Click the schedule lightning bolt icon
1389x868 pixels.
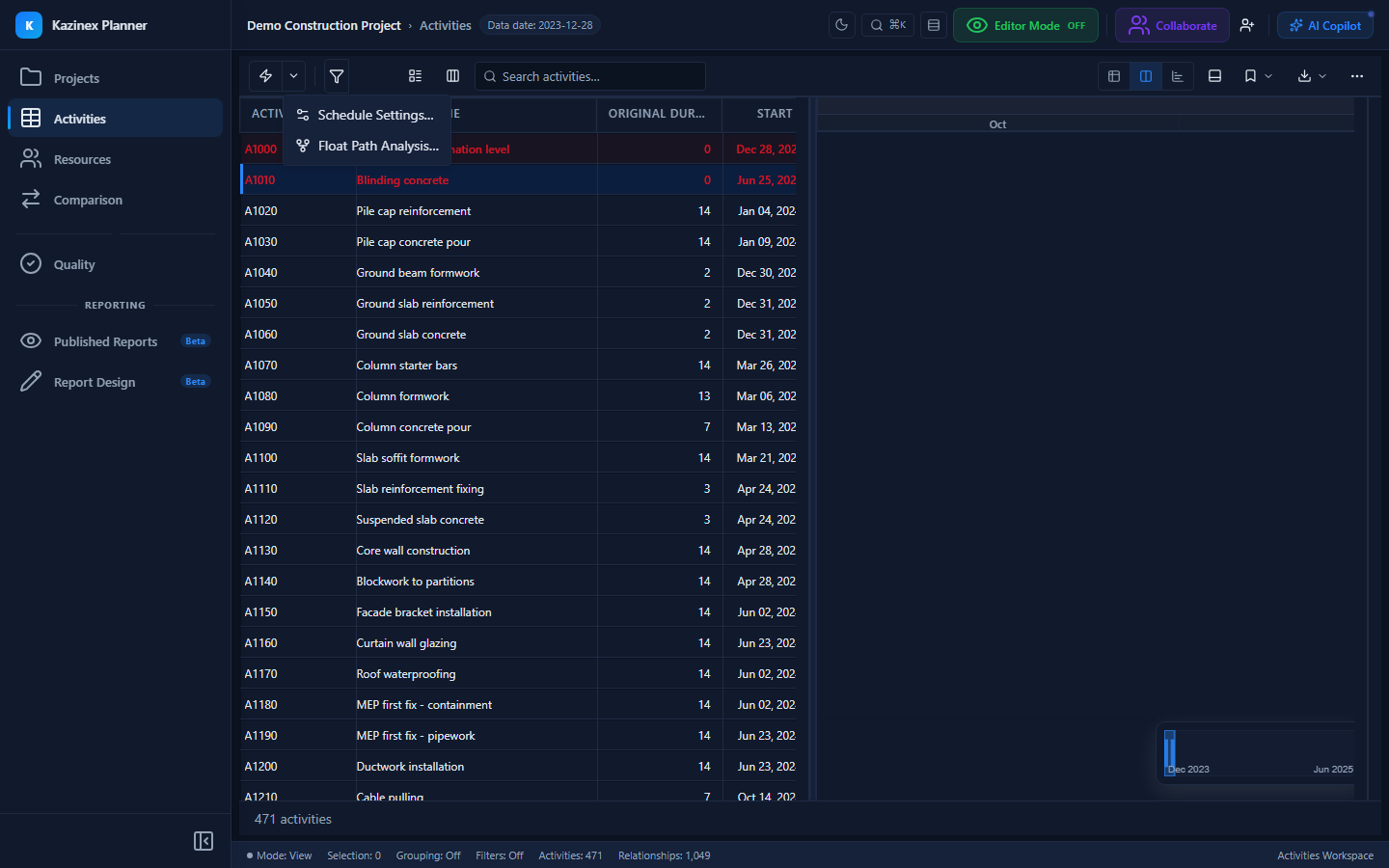(x=265, y=76)
